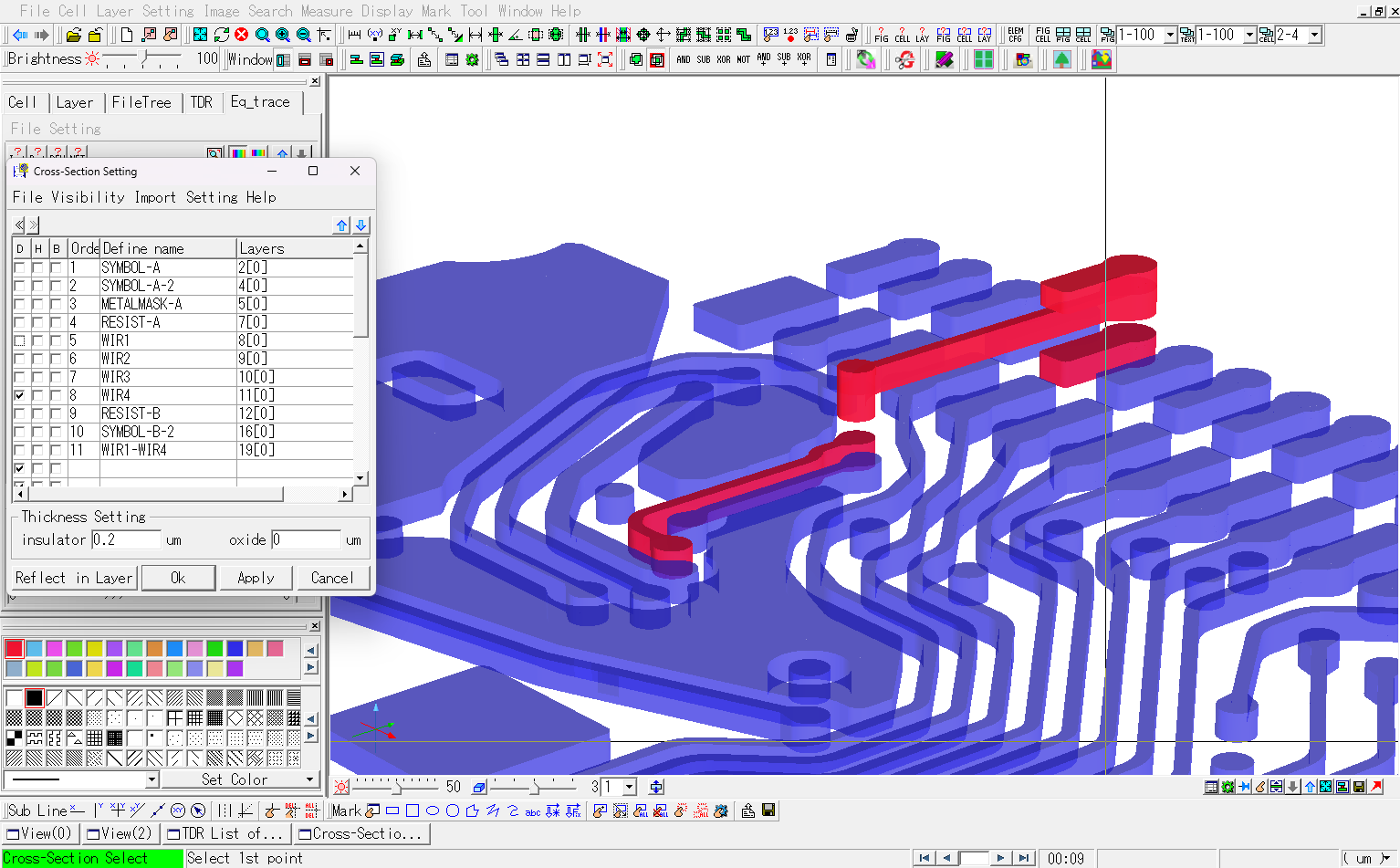The width and height of the screenshot is (1400, 868).
Task: Toggle the D checkbox for SYMBOL-A row
Action: coord(19,267)
